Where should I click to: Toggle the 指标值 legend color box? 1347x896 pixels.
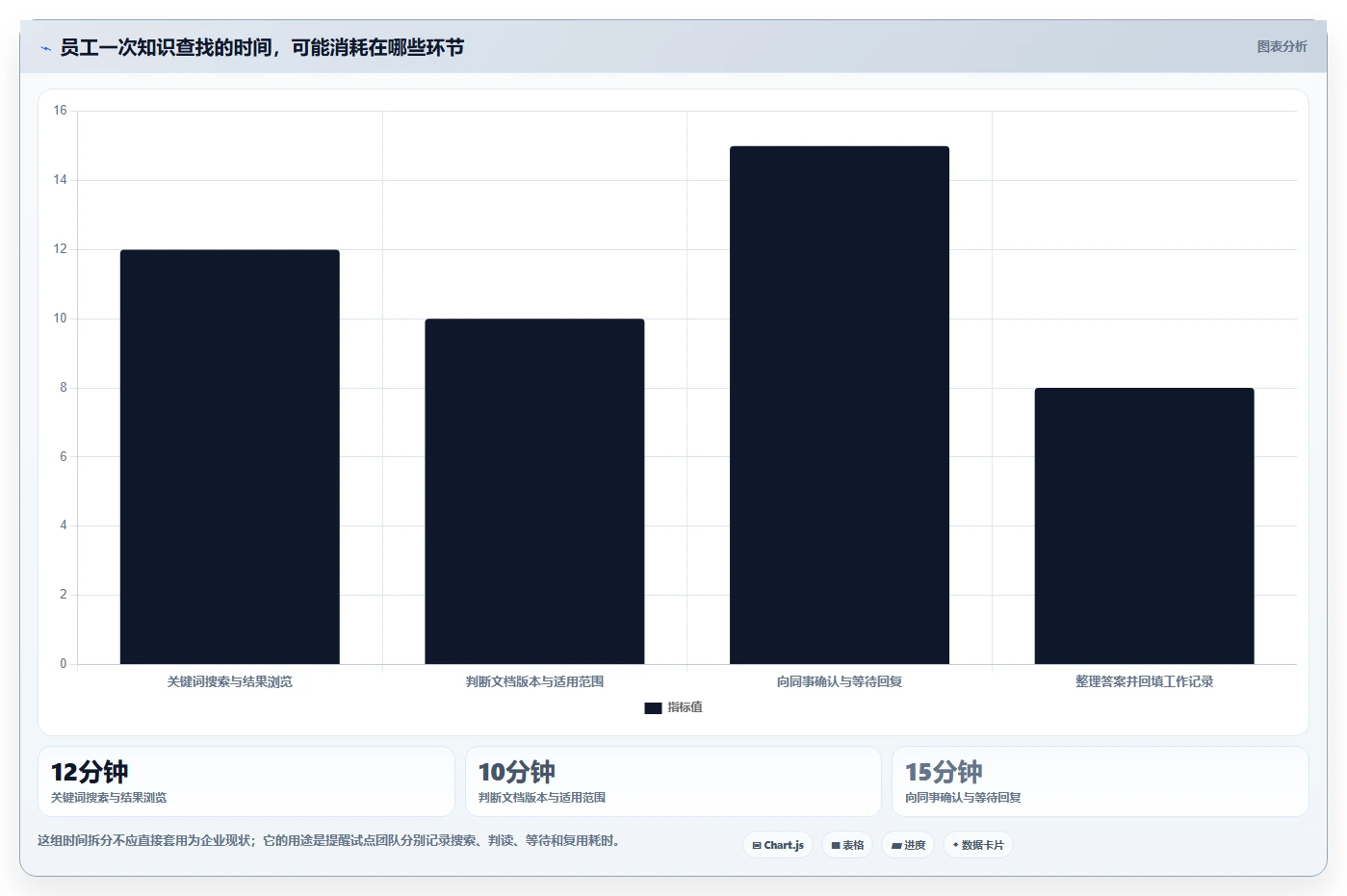click(x=653, y=707)
